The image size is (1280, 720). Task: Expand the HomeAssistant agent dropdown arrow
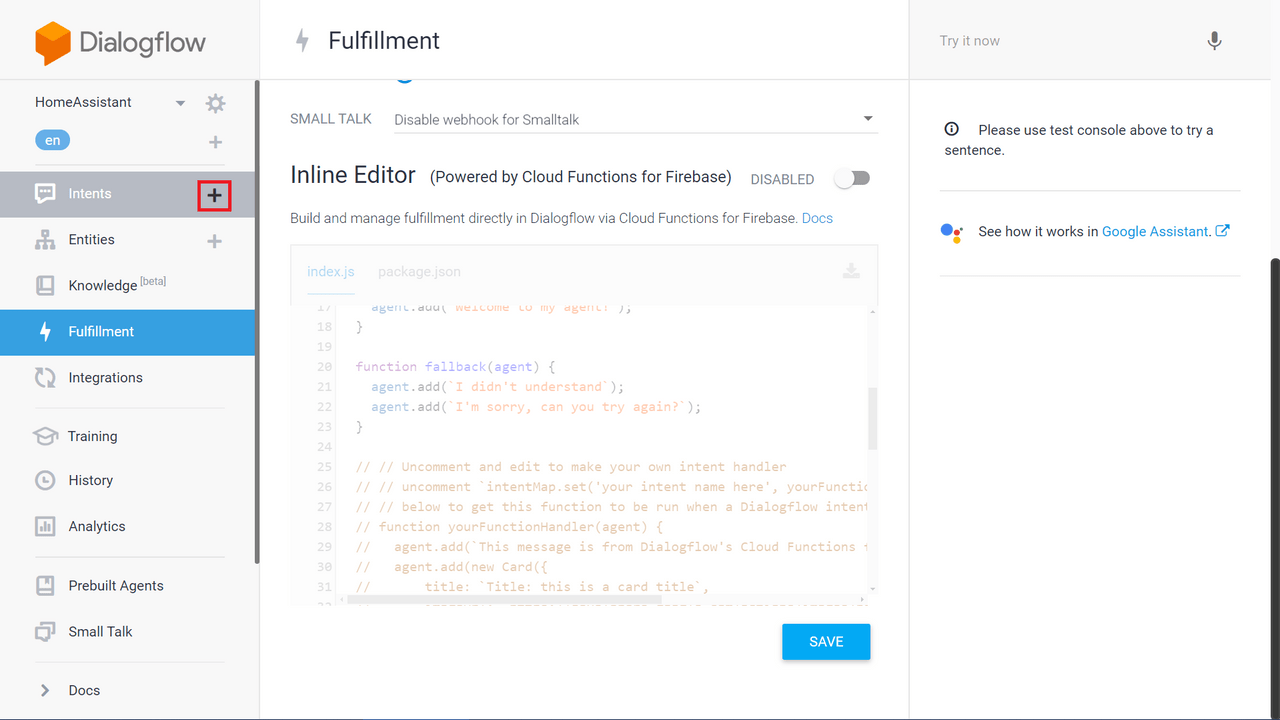click(180, 103)
